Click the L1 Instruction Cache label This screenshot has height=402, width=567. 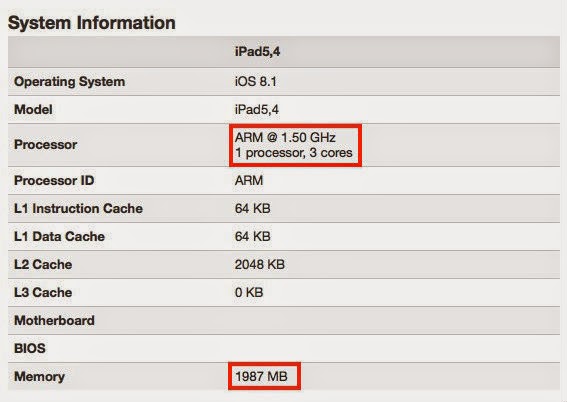[78, 208]
